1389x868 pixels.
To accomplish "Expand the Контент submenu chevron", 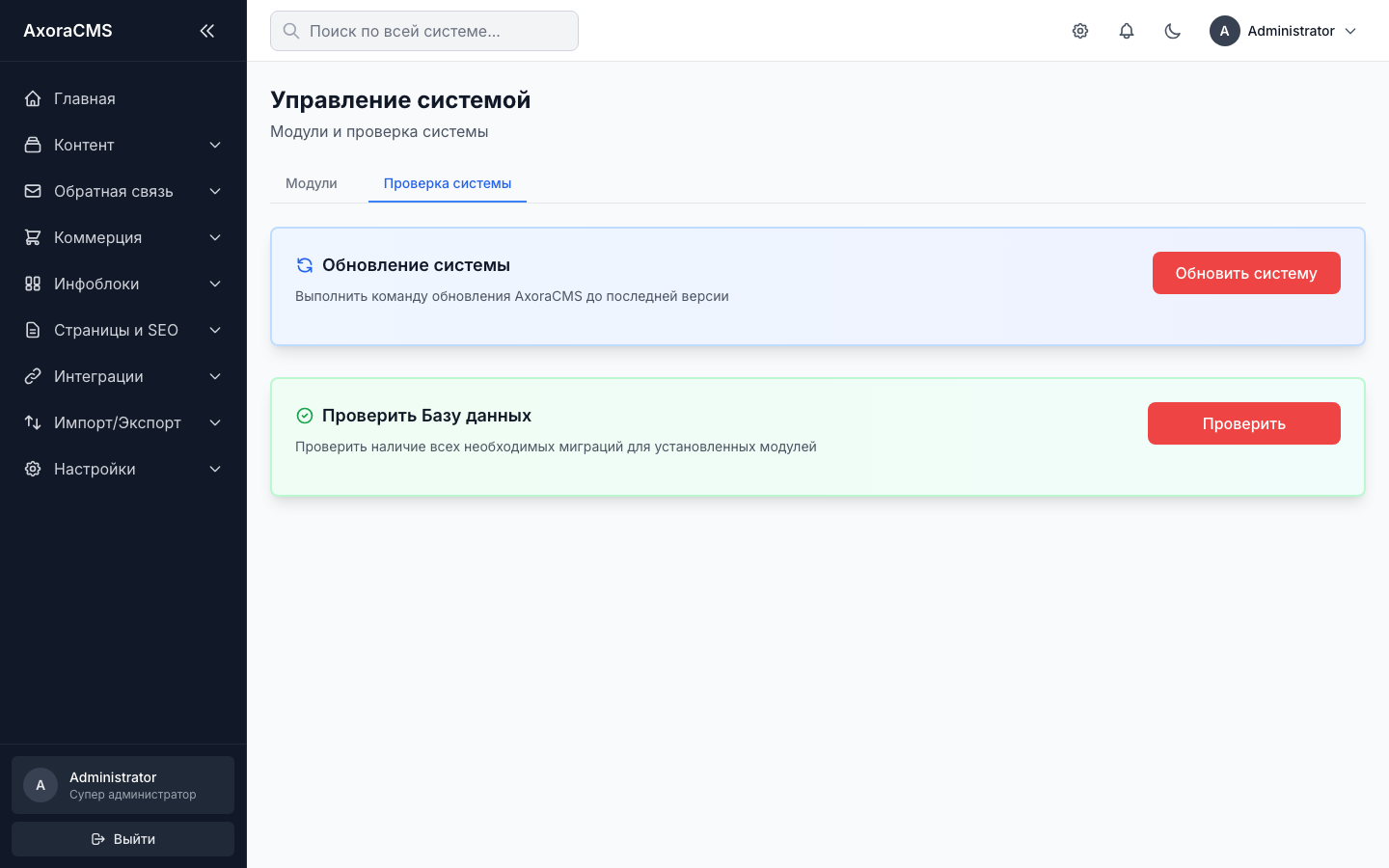I will tap(215, 145).
